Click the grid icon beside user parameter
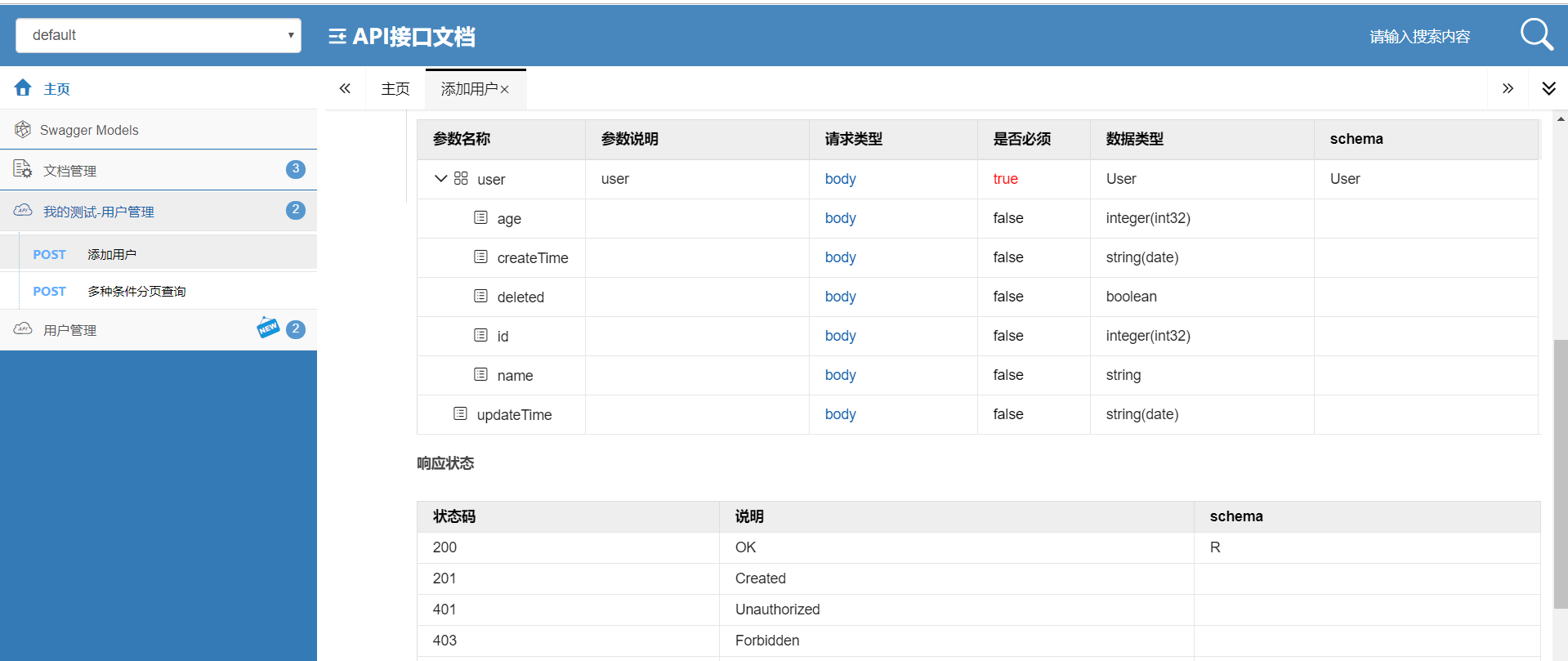 point(461,178)
